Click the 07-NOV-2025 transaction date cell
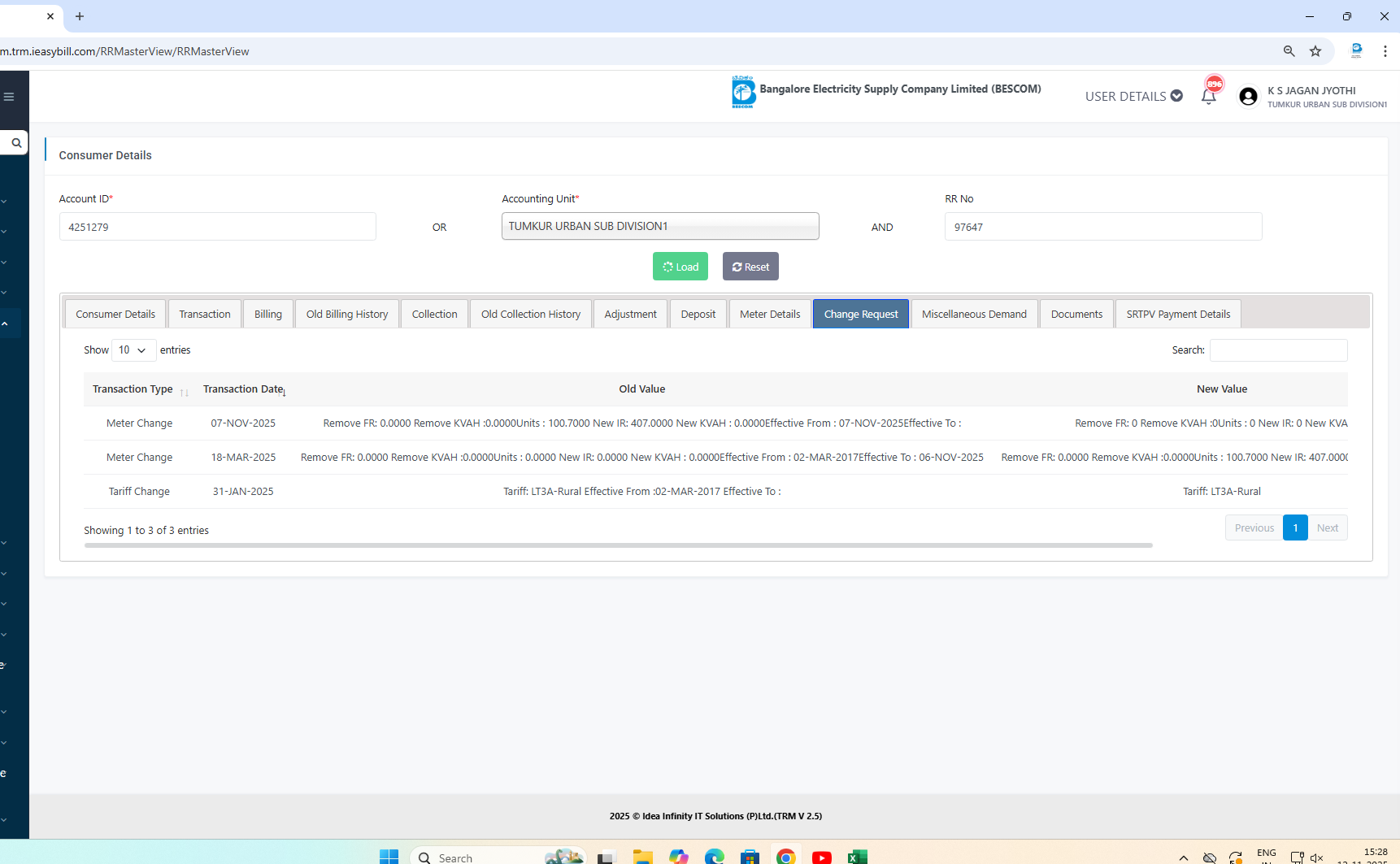Image resolution: width=1400 pixels, height=864 pixels. [243, 423]
